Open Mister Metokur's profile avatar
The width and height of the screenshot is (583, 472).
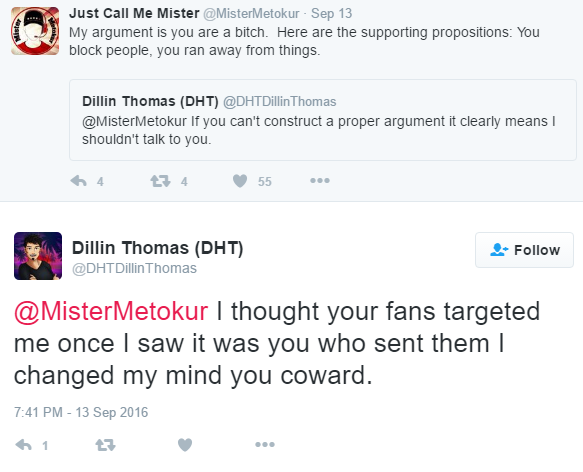[x=35, y=31]
